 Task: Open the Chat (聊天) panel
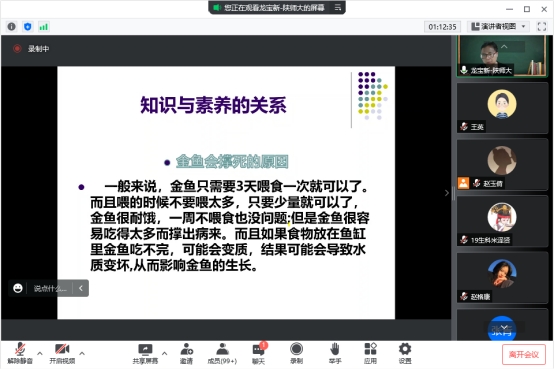[258, 353]
